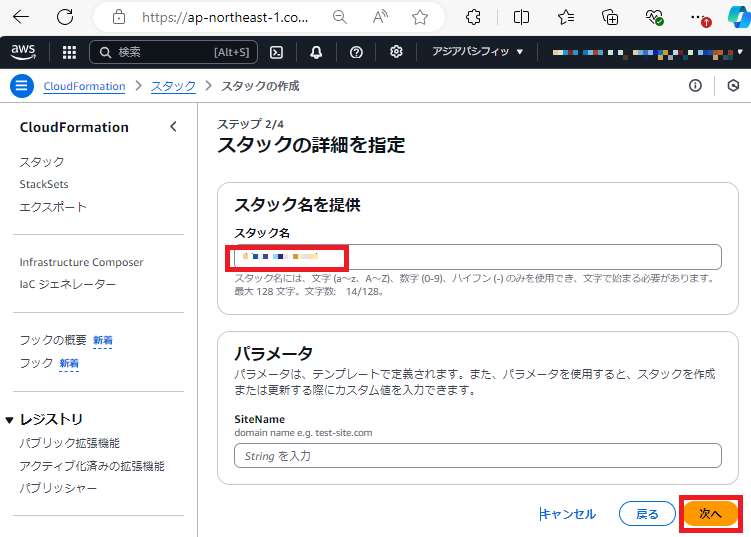Click the orange 次へ button
This screenshot has height=537, width=751.
pyautogui.click(x=710, y=514)
